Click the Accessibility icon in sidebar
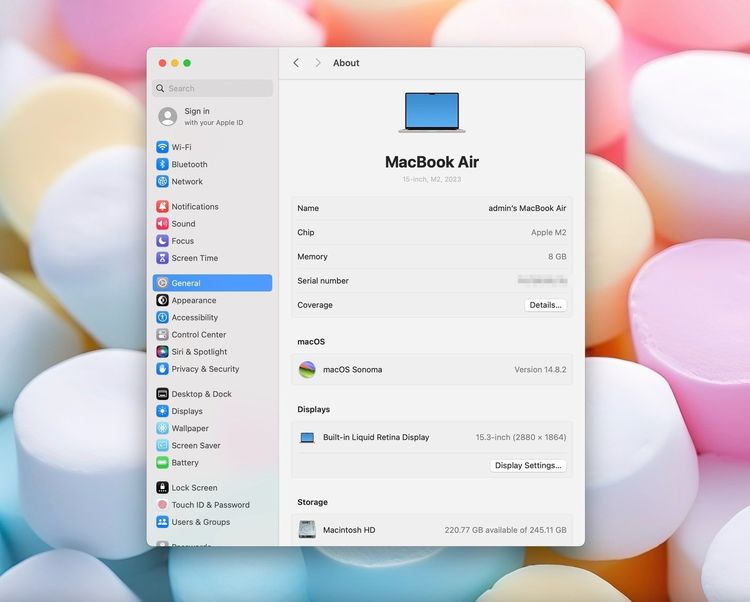The height and width of the screenshot is (602, 750). (162, 317)
